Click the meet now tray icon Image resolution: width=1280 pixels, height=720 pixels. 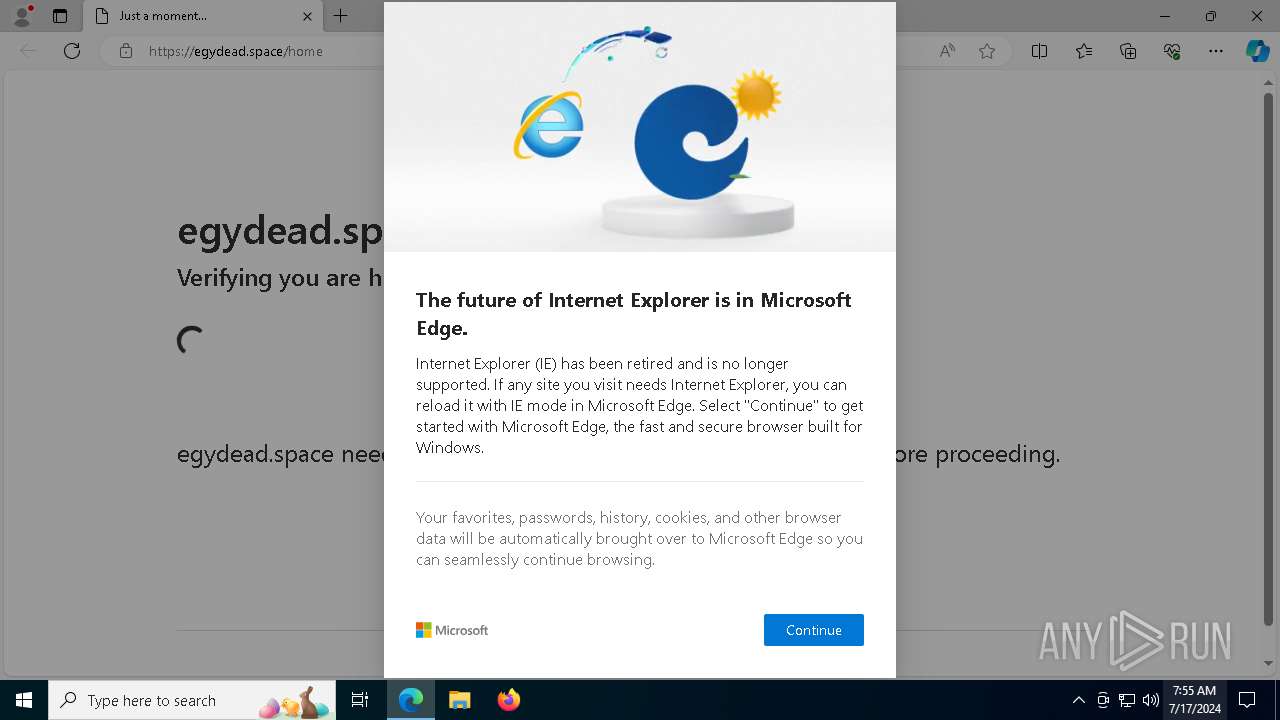point(1103,700)
